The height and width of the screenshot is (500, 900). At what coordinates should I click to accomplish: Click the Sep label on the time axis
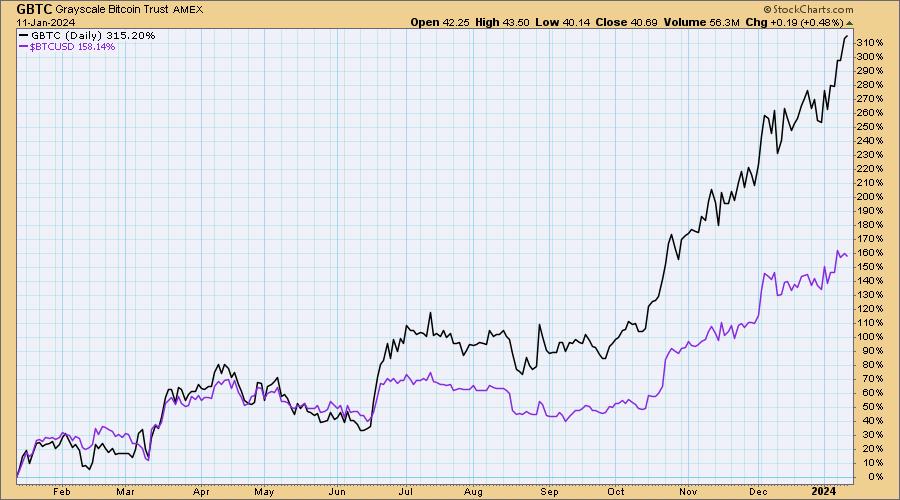coord(549,492)
